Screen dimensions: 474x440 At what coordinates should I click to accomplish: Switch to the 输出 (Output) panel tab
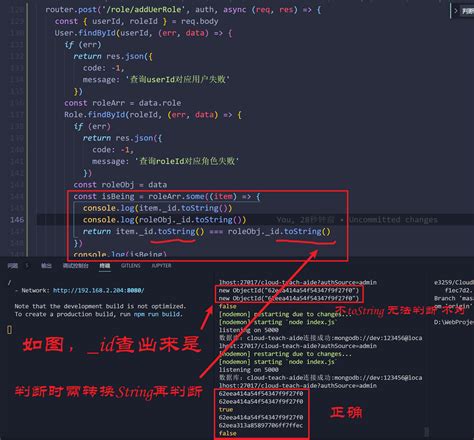[x=46, y=266]
